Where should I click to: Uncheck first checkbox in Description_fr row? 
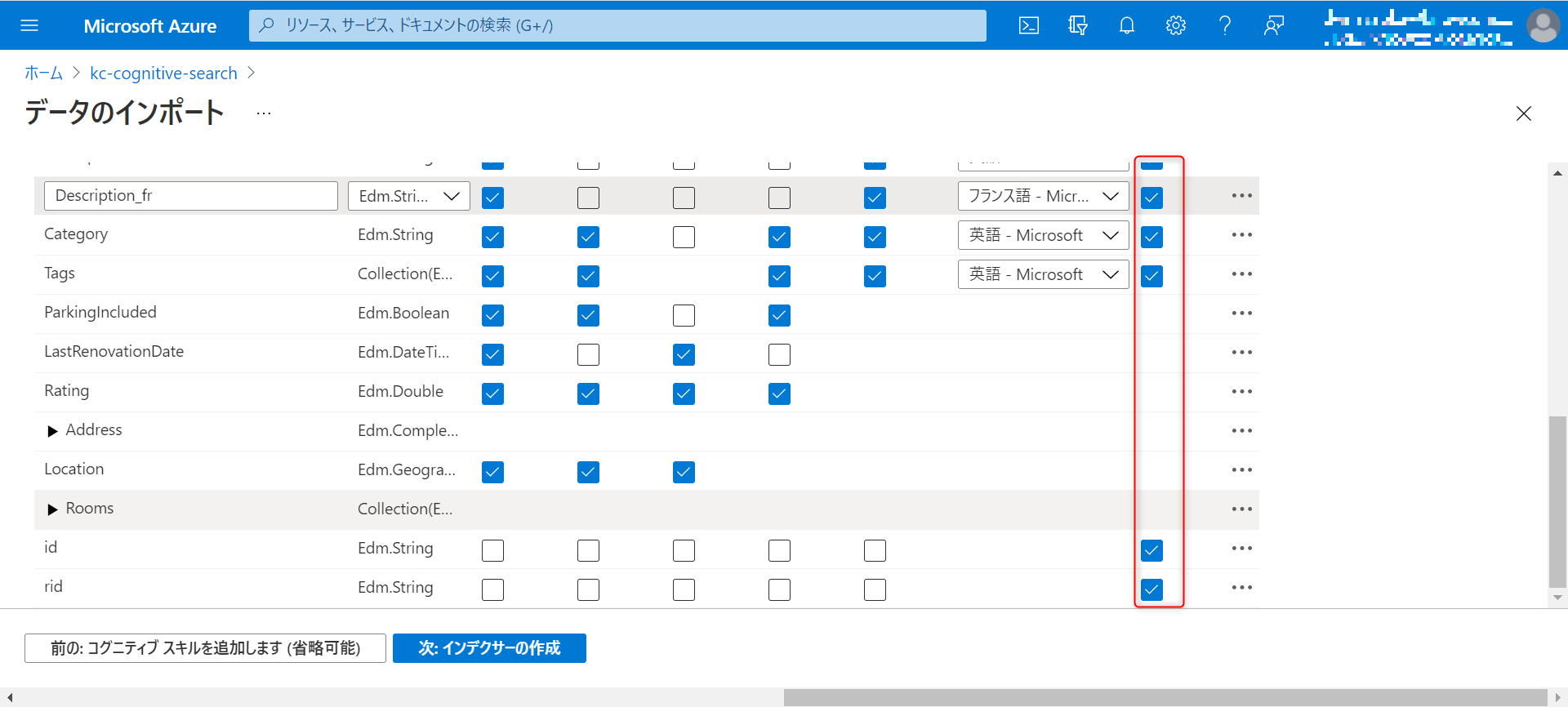492,198
